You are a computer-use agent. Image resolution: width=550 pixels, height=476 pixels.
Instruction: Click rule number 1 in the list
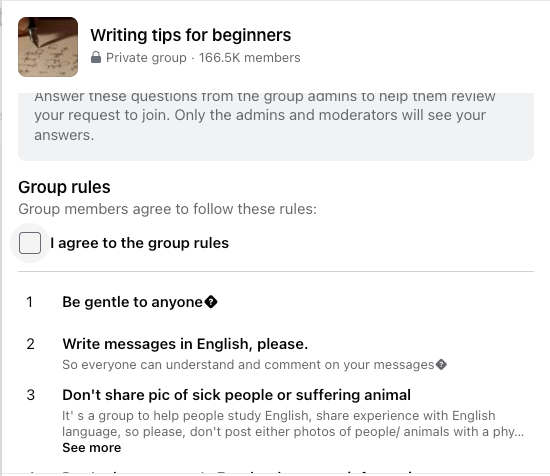30,302
